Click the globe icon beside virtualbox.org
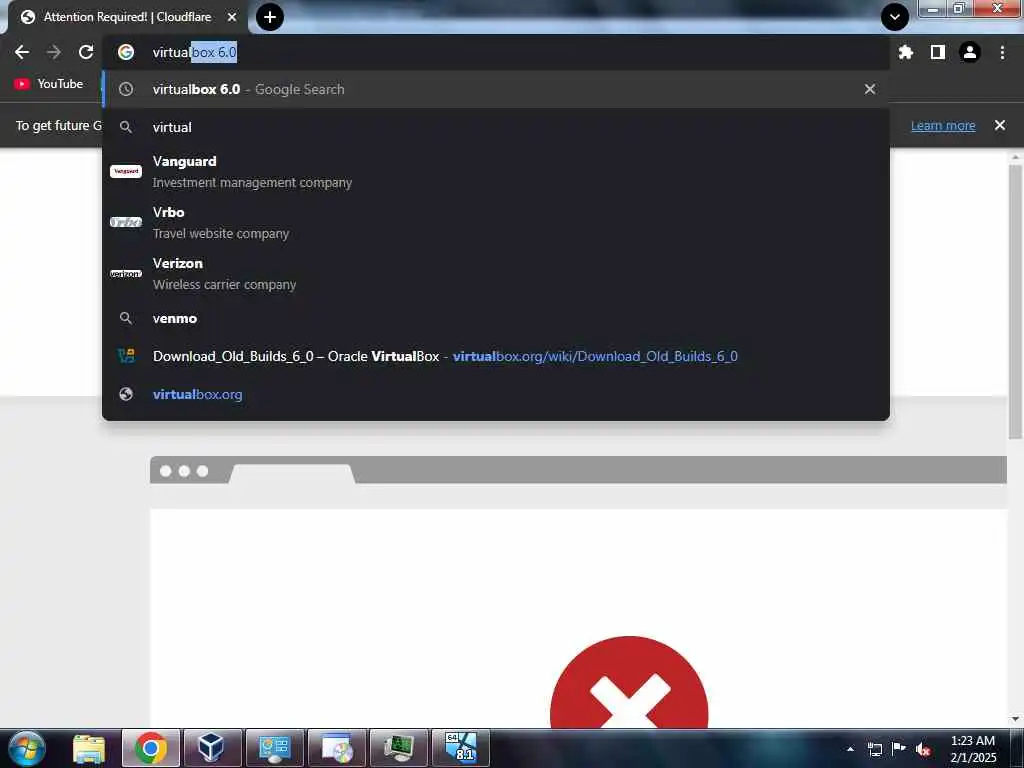 coord(126,394)
